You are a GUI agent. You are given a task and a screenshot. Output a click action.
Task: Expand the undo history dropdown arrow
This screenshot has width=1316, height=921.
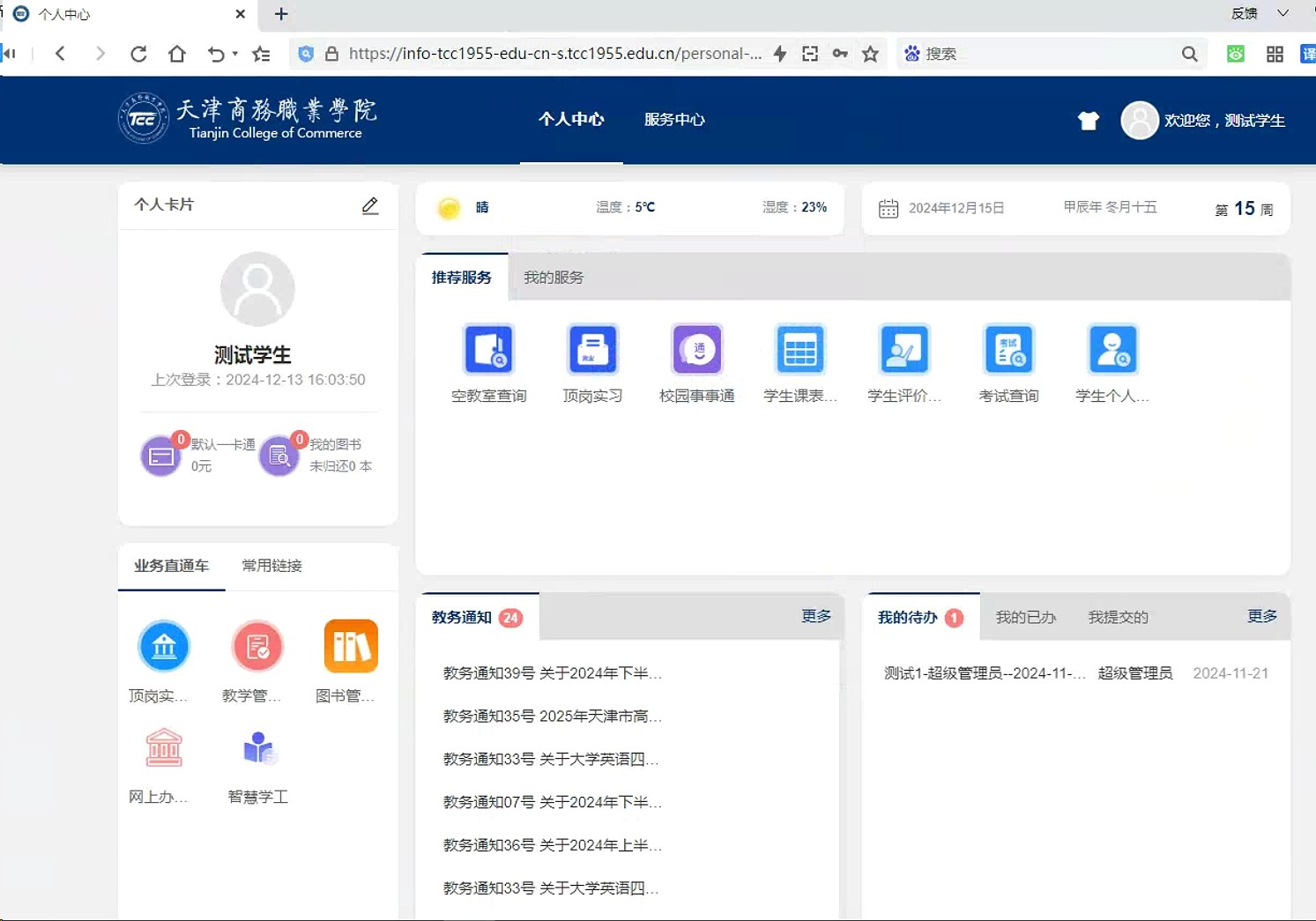point(235,55)
